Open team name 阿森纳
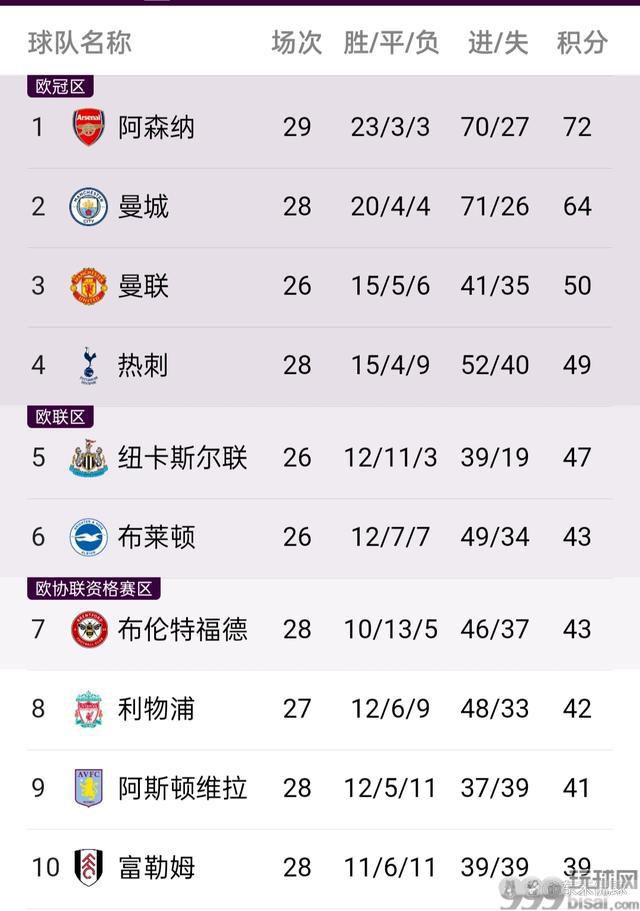The height and width of the screenshot is (911, 640). [156, 127]
